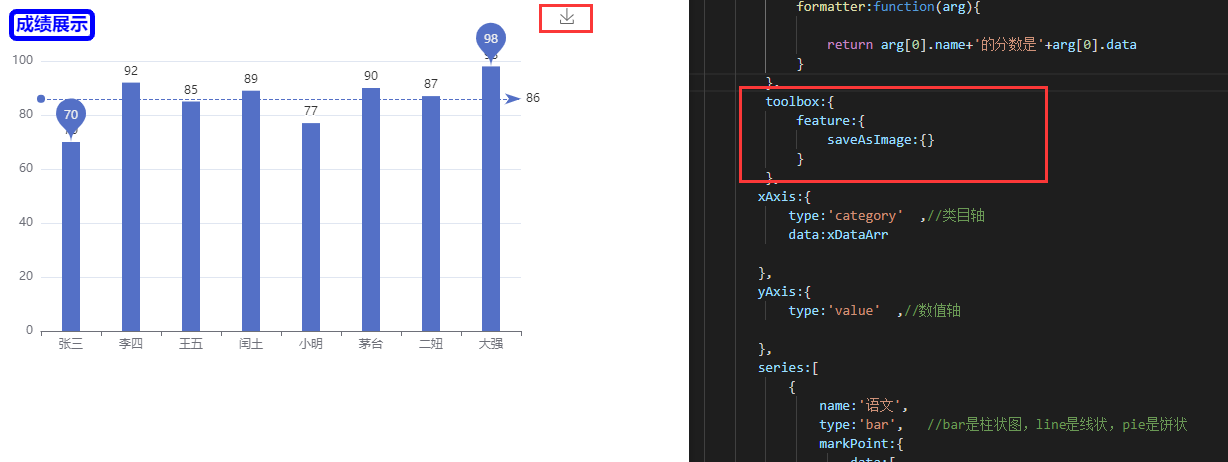
Task: Click the //类目轴 comment in code
Action: (957, 216)
